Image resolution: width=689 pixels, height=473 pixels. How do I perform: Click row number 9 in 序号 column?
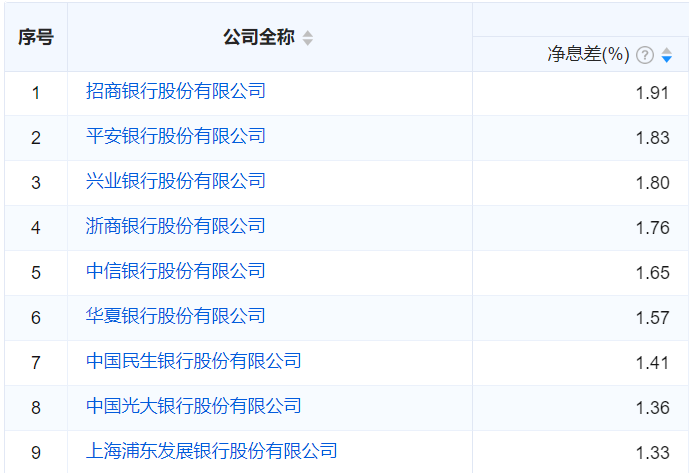tap(36, 453)
